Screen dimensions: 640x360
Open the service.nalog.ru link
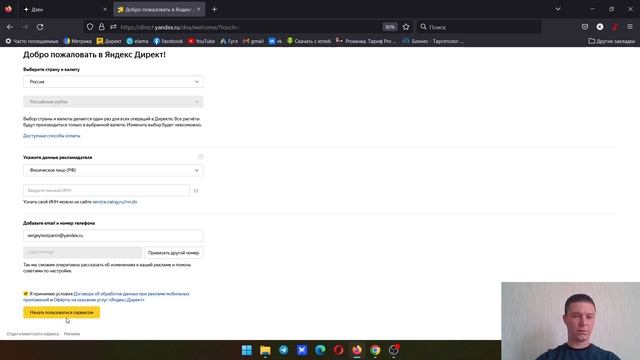(115, 202)
